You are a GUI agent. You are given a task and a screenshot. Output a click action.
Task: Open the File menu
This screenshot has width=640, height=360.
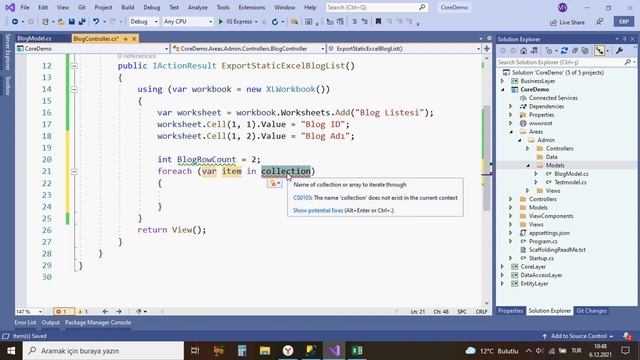[x=24, y=7]
